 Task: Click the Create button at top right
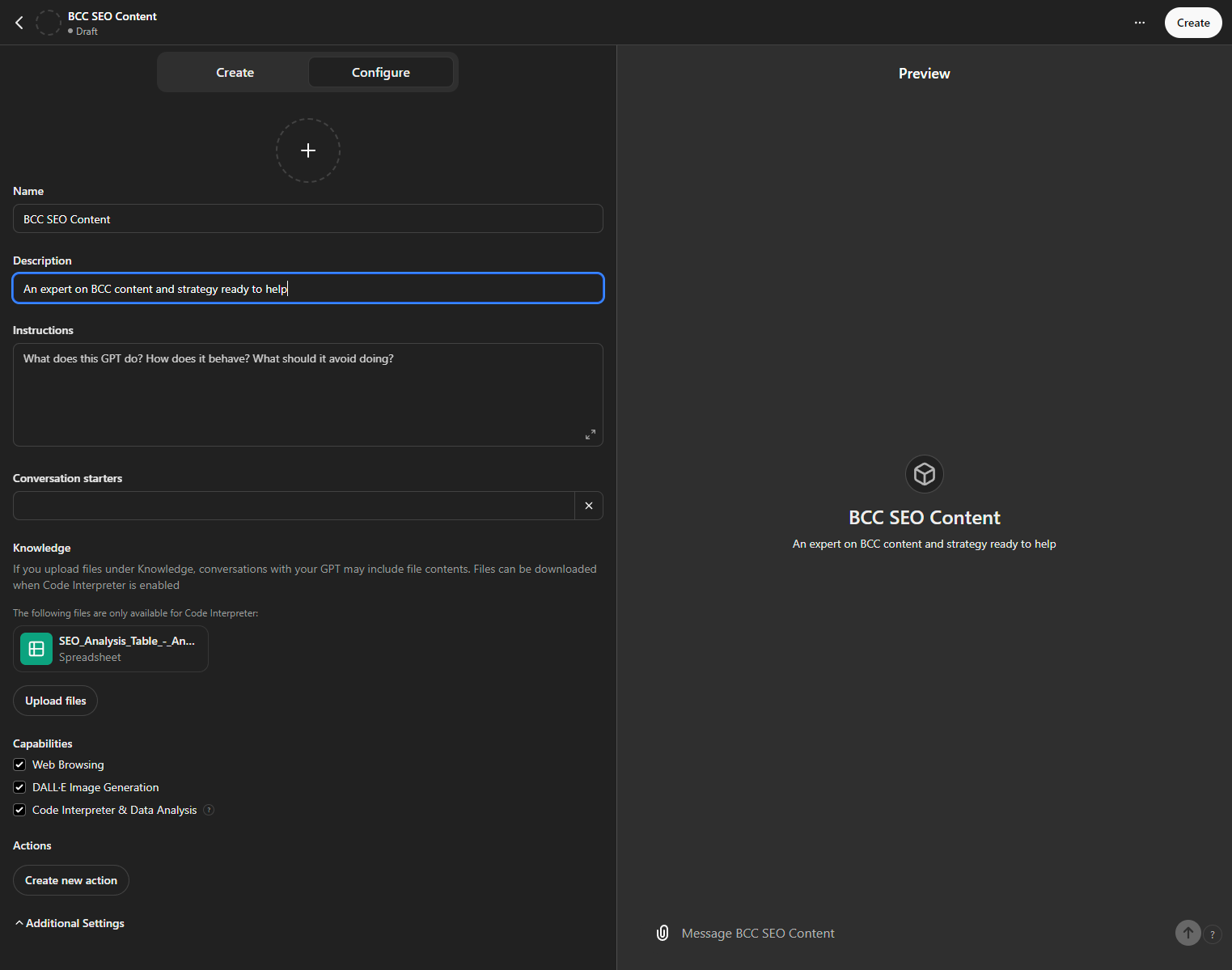click(1193, 23)
